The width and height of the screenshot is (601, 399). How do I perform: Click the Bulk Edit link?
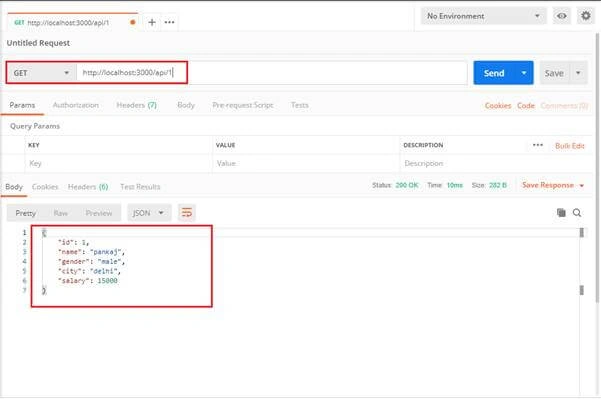(x=570, y=146)
